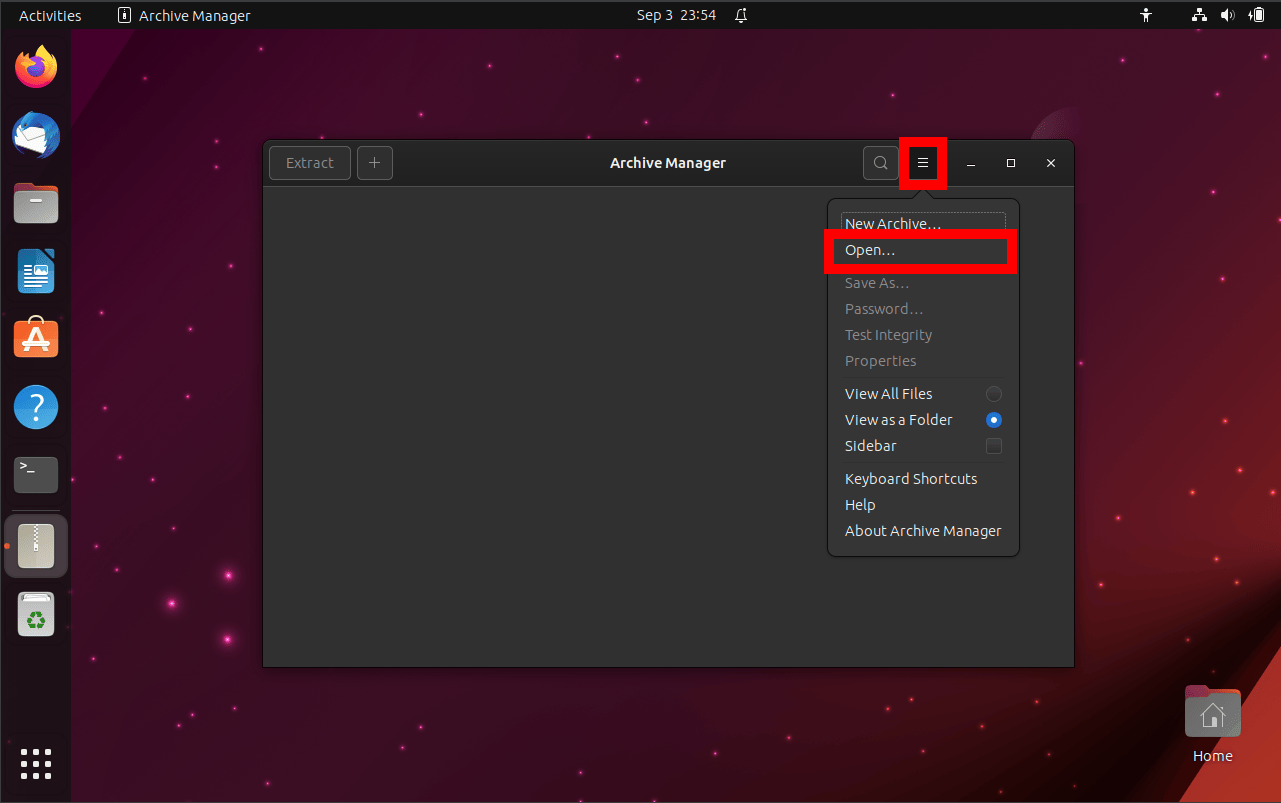The width and height of the screenshot is (1281, 803).
Task: Open the Home folder on the desktop
Action: click(x=1212, y=712)
